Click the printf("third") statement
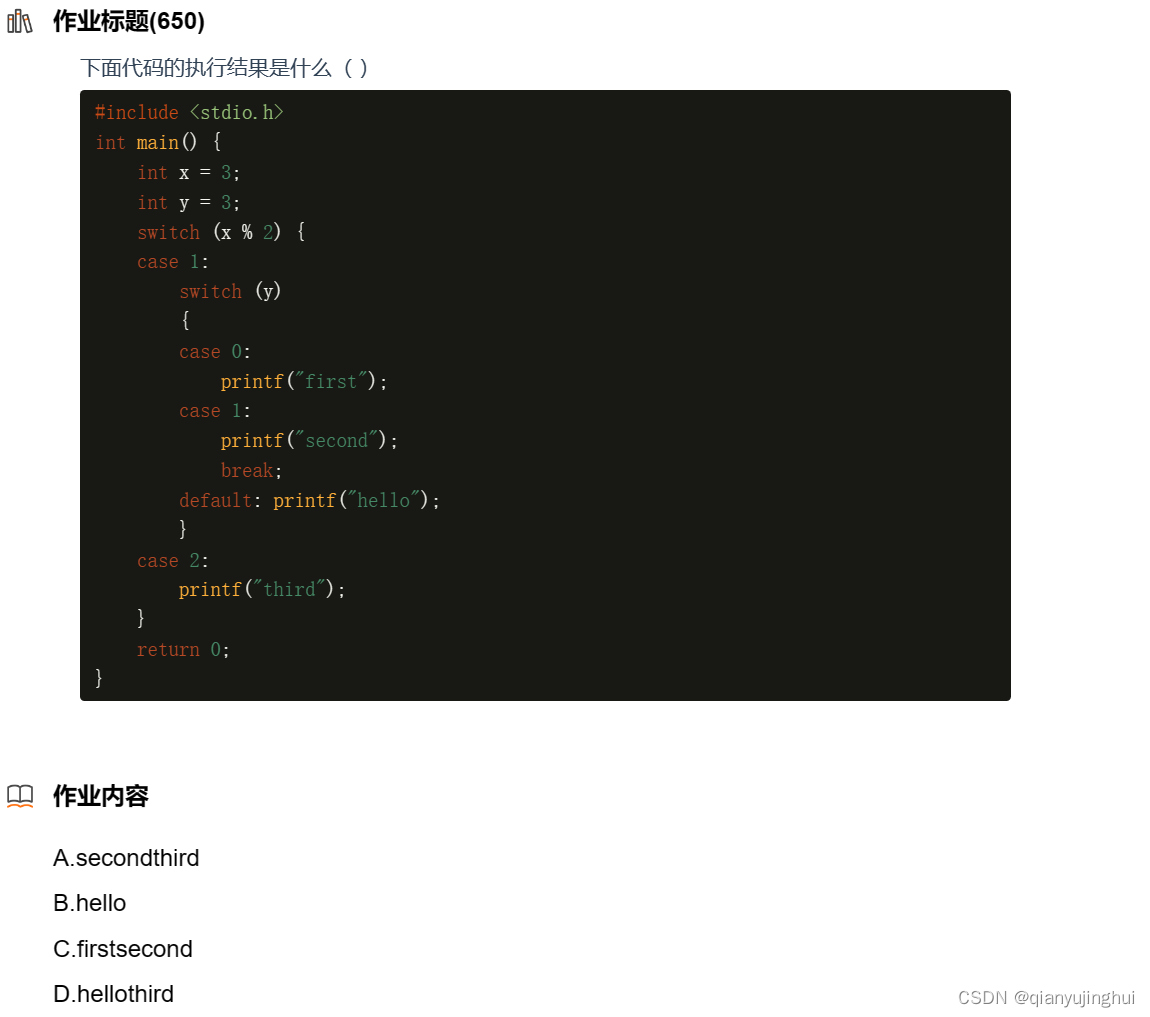Viewport: 1150px width, 1017px height. tap(262, 590)
